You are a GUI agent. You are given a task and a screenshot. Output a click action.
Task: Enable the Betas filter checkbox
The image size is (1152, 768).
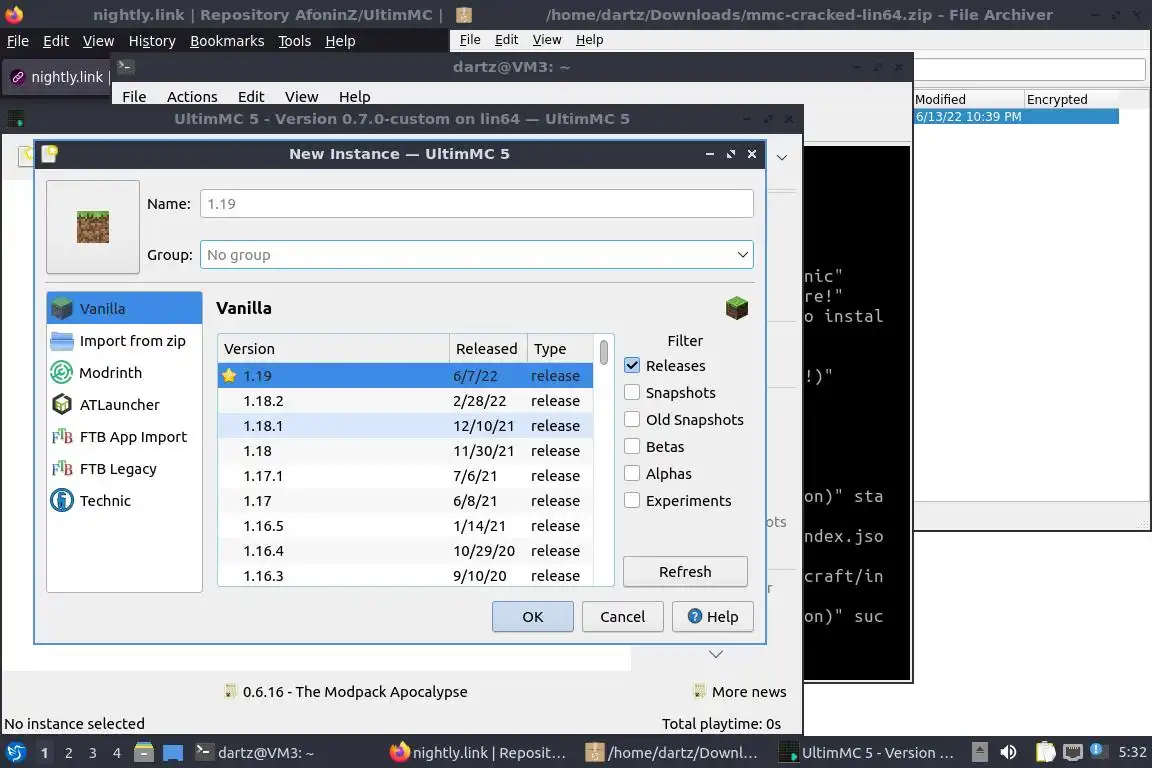coord(632,447)
